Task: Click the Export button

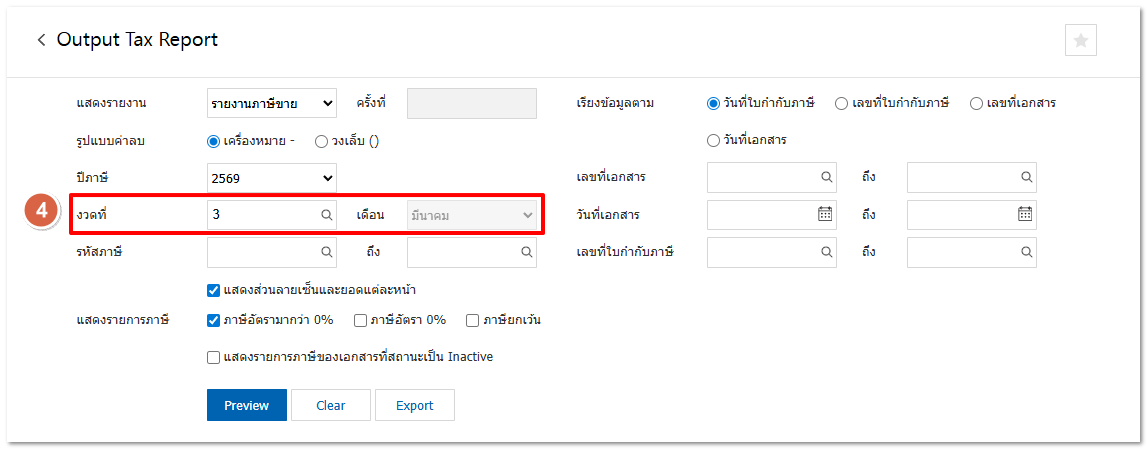Action: click(x=414, y=405)
